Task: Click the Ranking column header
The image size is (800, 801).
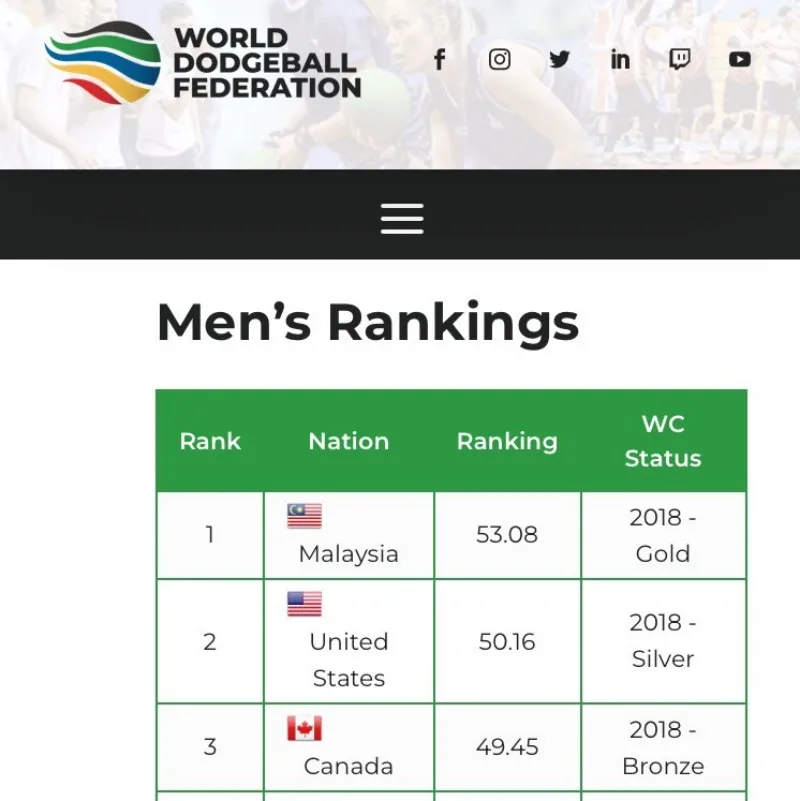Action: [x=507, y=441]
